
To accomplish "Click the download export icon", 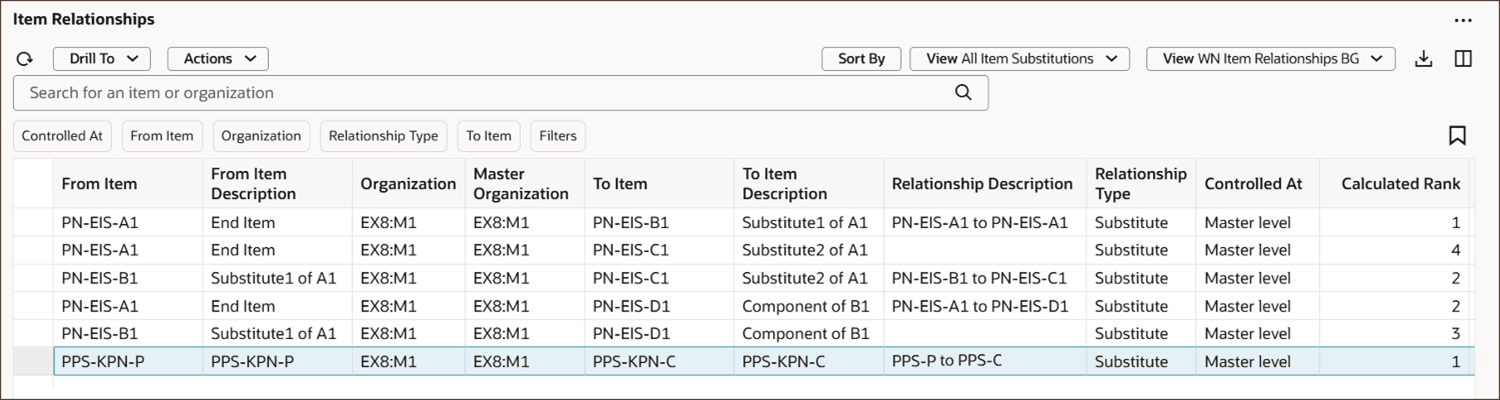I will pyautogui.click(x=1424, y=59).
